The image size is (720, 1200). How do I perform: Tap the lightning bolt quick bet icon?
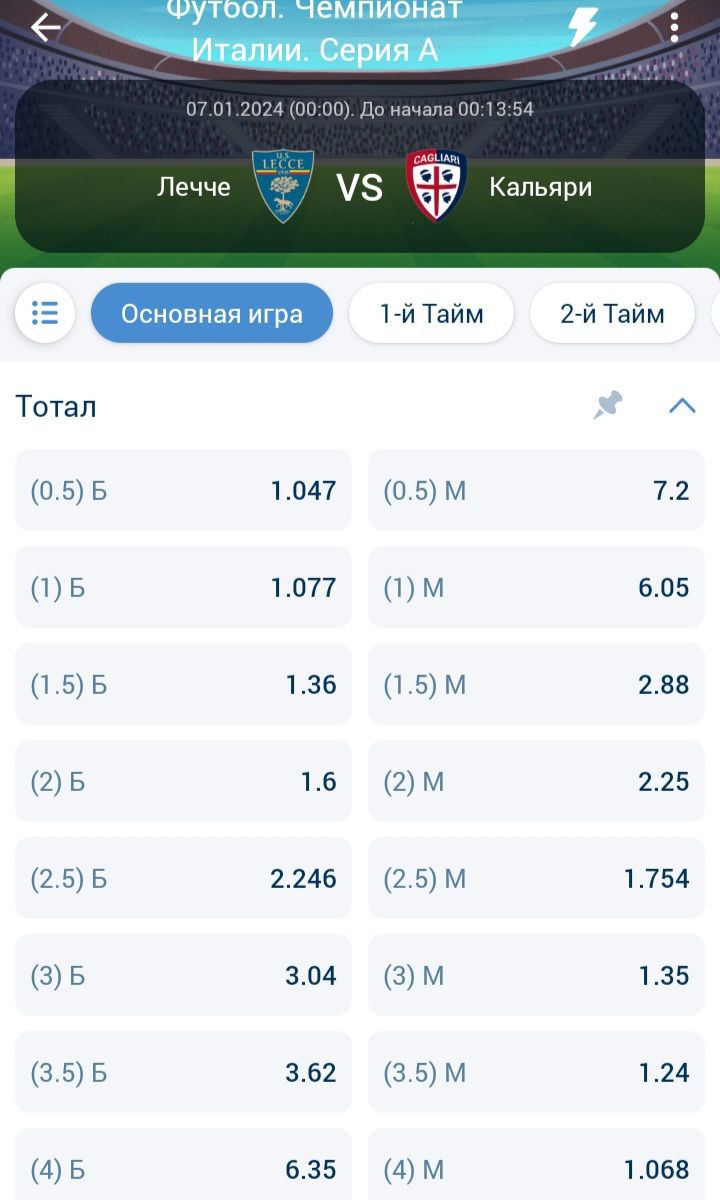pos(582,28)
